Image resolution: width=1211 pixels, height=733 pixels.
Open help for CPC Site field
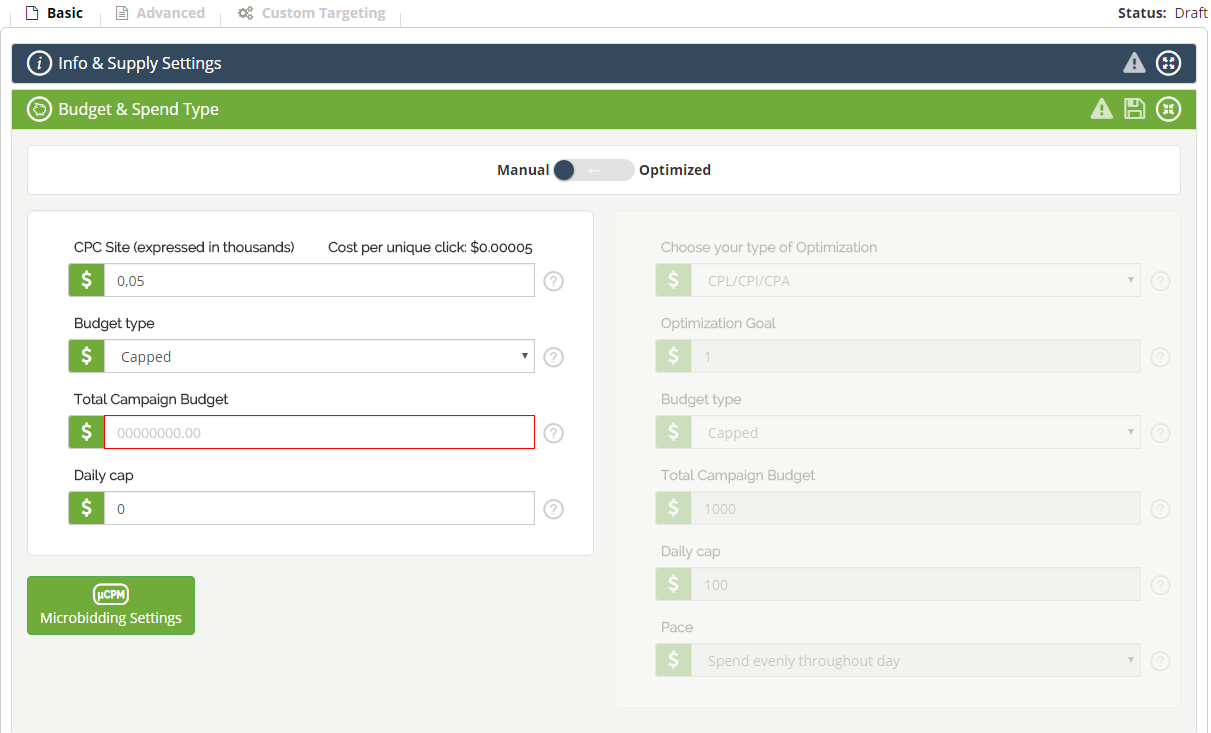553,281
